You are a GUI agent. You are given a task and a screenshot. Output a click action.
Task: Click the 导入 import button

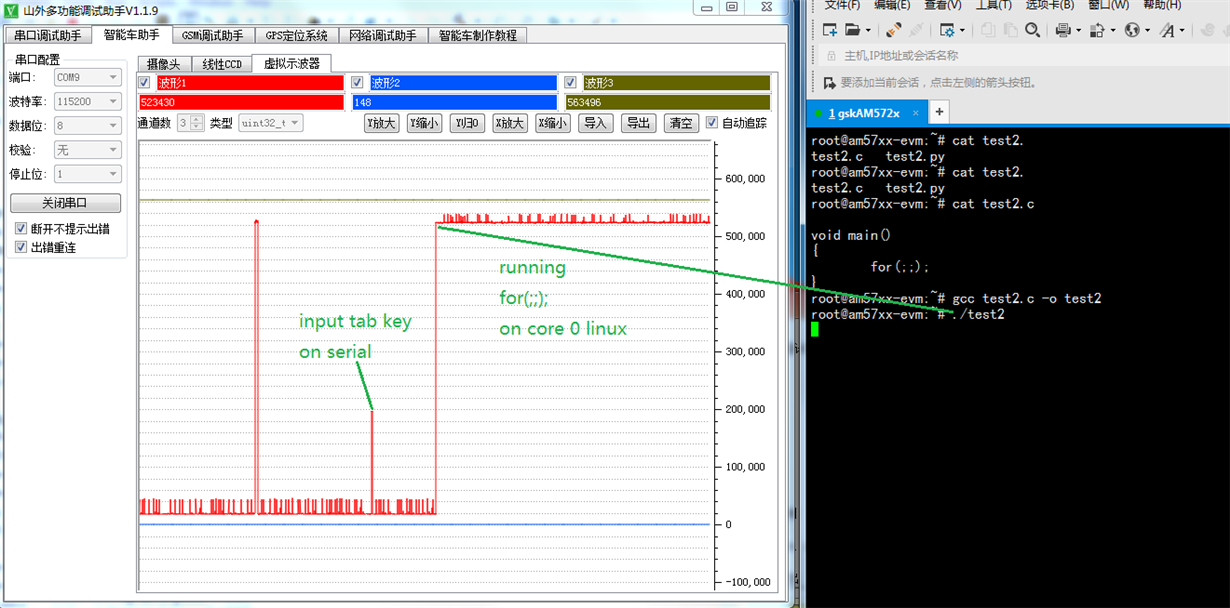tap(597, 123)
